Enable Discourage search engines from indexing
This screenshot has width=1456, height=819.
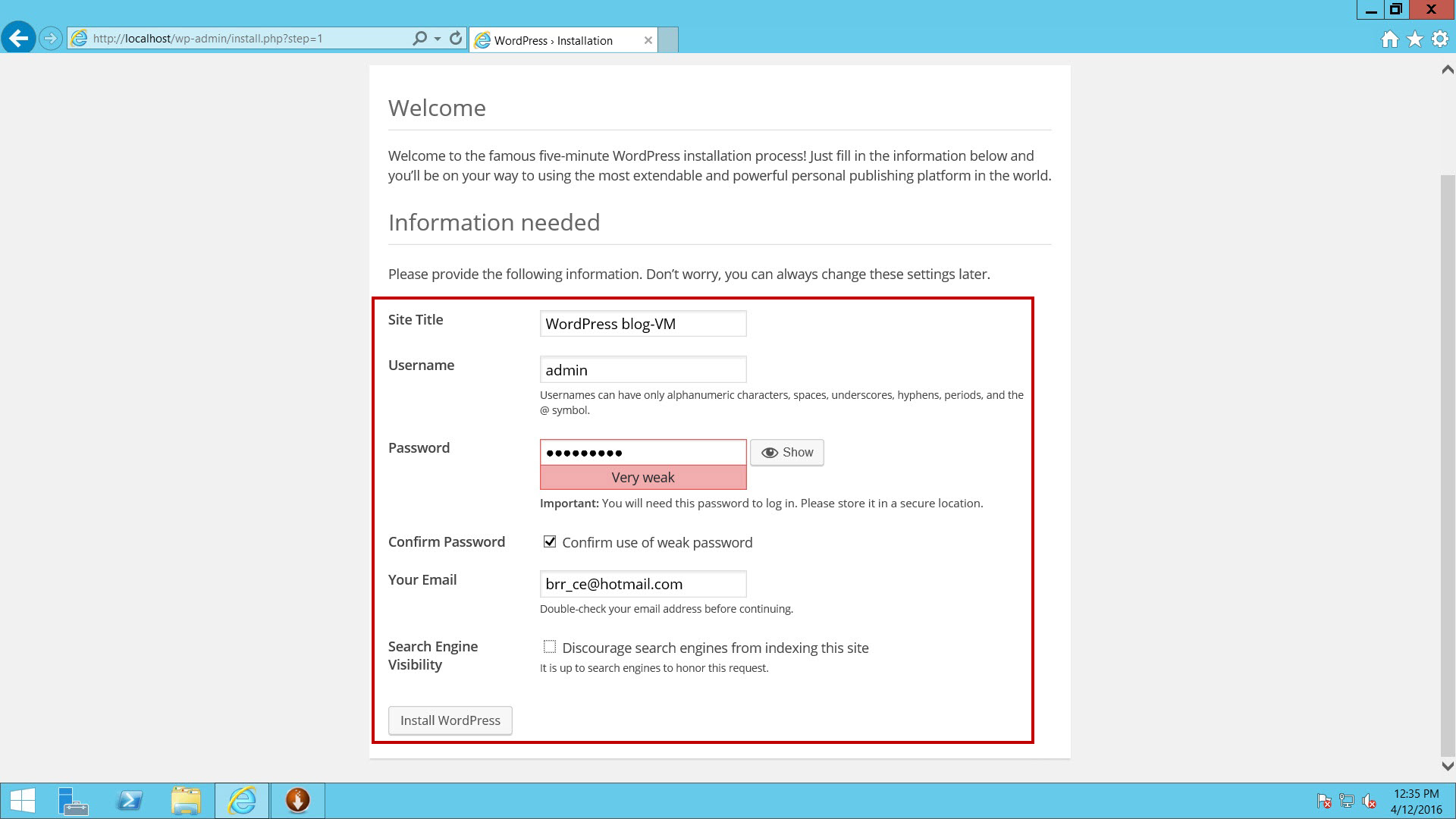coord(550,647)
